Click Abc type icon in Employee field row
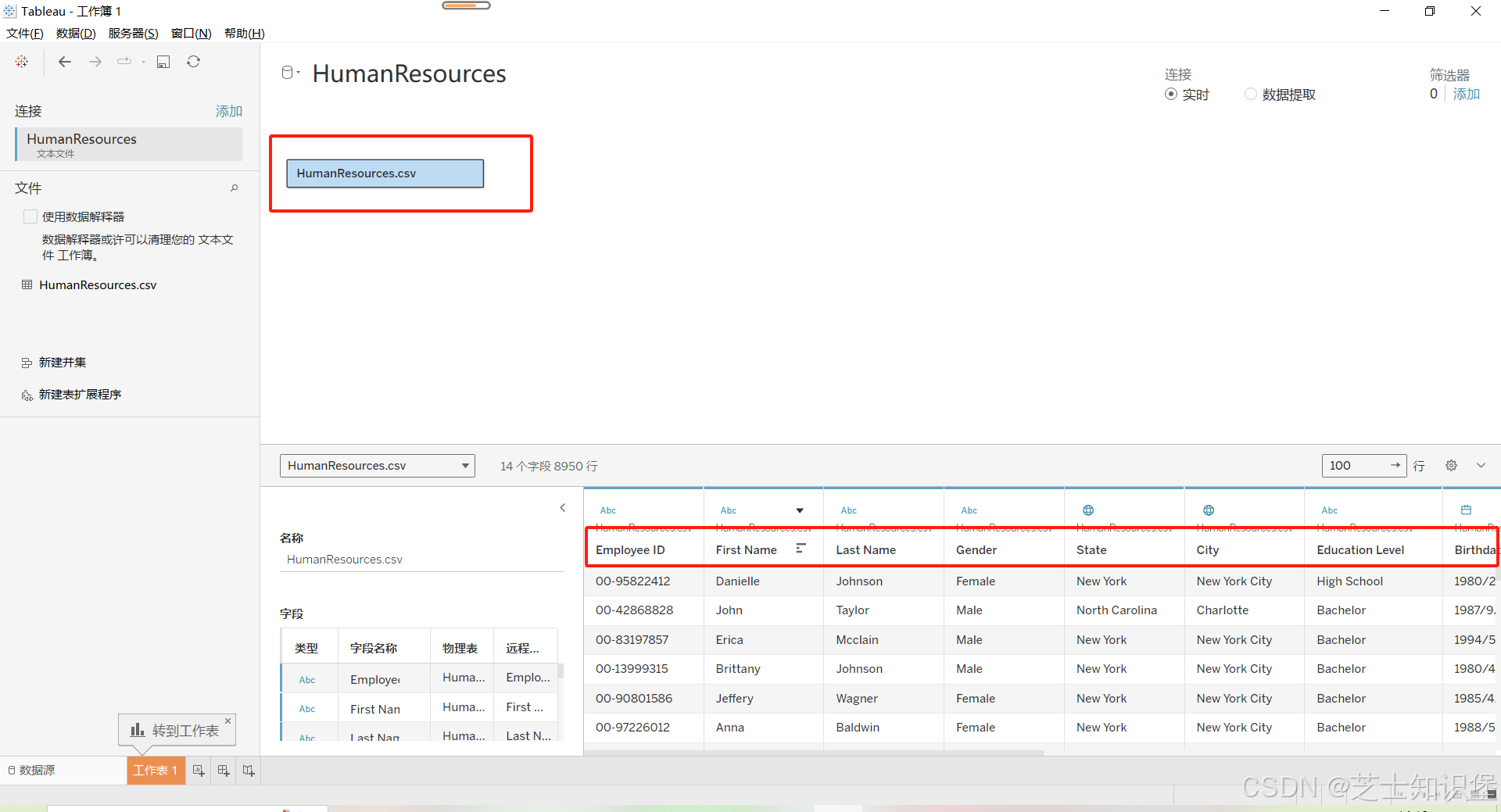The height and width of the screenshot is (812, 1501). (307, 680)
